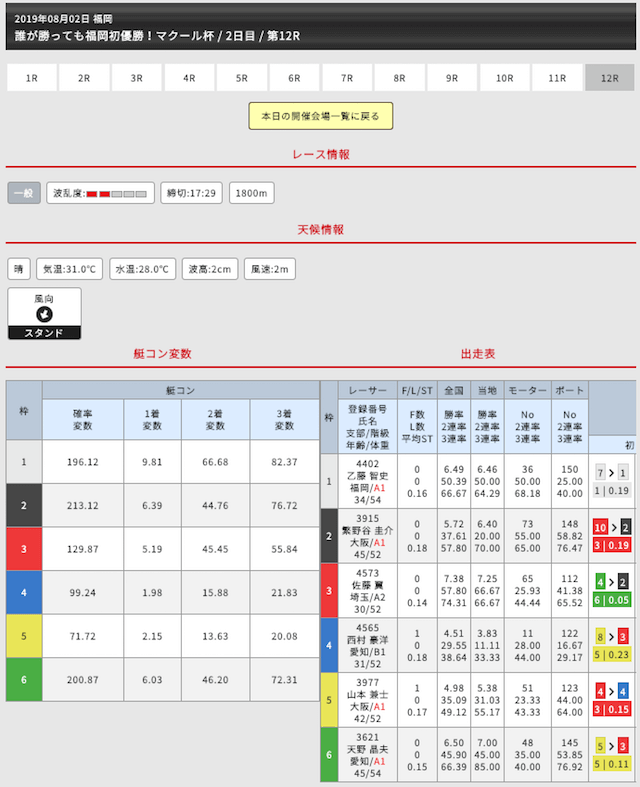Click the 気温:31.0℃ tag

click(69, 269)
